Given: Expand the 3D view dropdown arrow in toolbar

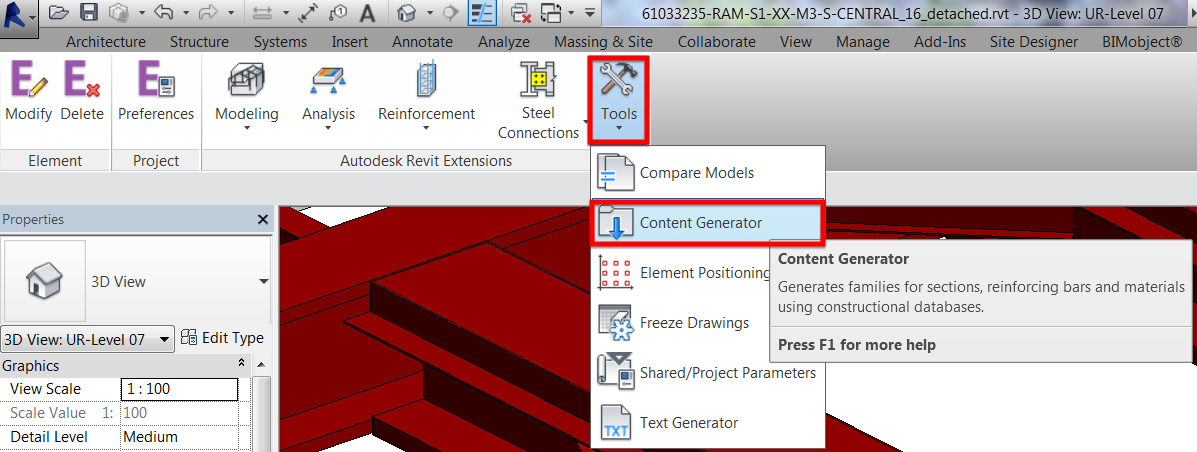Looking at the screenshot, I should [431, 13].
